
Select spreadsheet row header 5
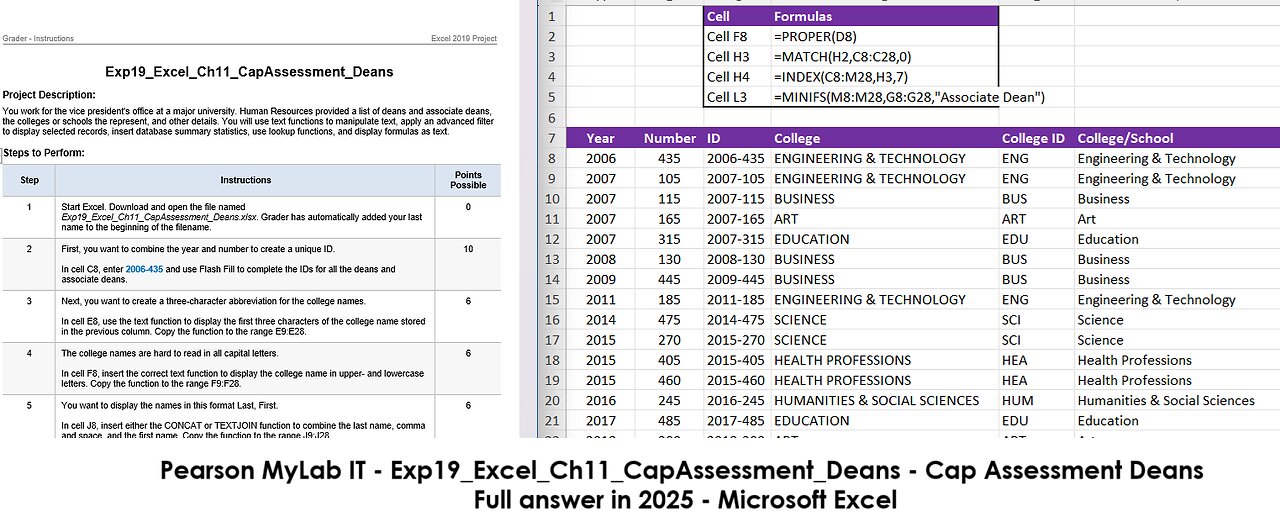pos(552,97)
